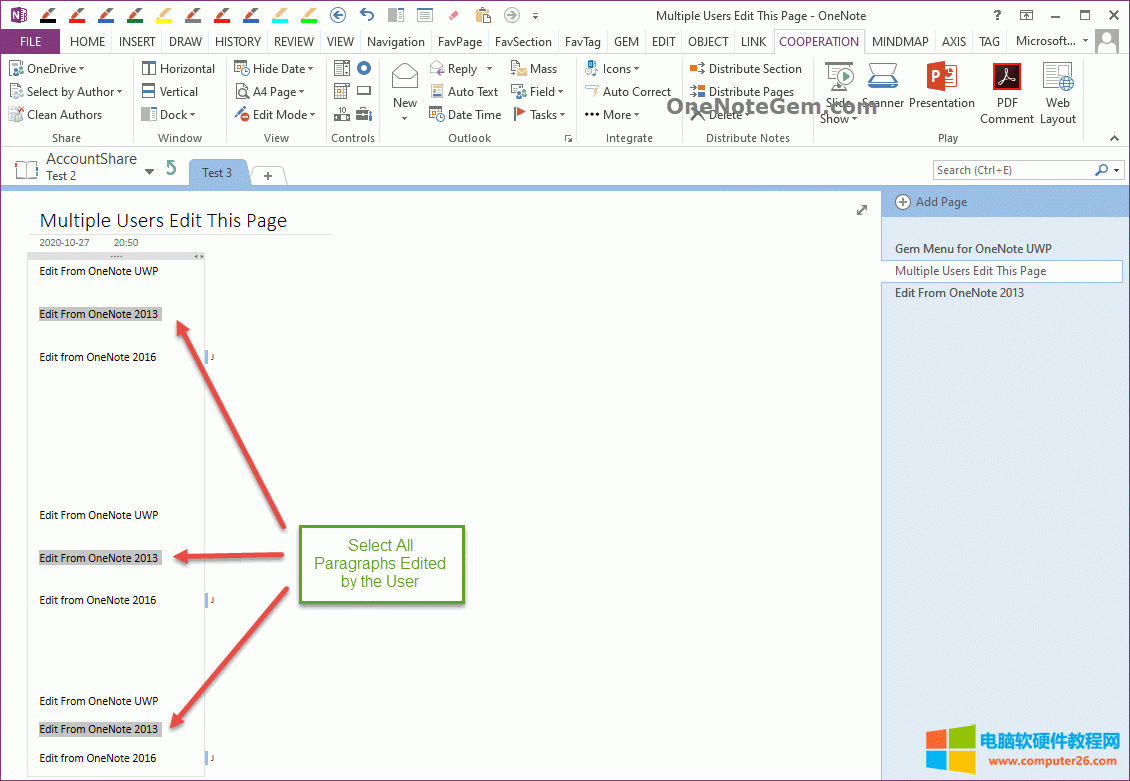1130x781 pixels.
Task: Open the FILE tab
Action: pos(30,42)
